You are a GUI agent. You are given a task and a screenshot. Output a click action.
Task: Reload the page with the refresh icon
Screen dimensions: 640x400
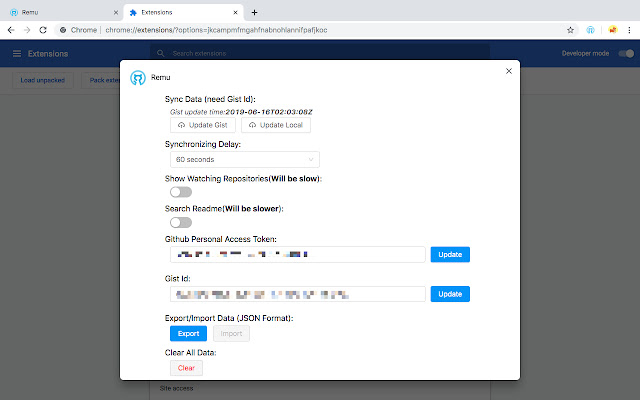pyautogui.click(x=43, y=30)
